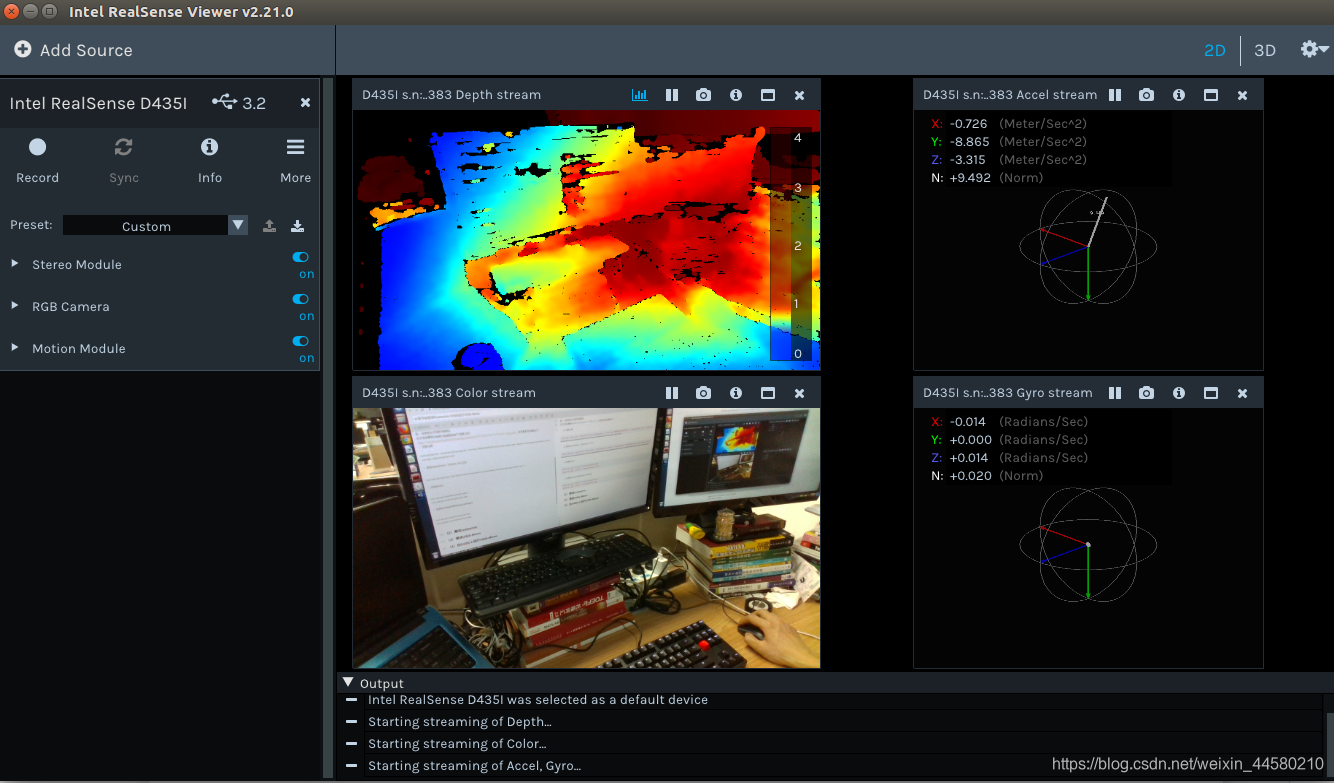Maximize the Color stream panel
Viewport: 1334px width, 783px height.
pyautogui.click(x=768, y=393)
